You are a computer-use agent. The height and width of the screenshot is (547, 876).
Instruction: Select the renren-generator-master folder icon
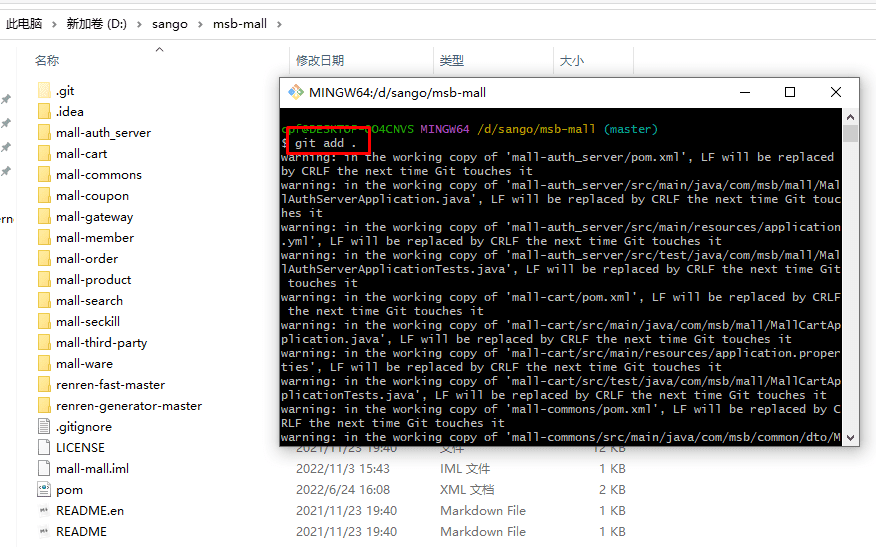click(x=44, y=406)
